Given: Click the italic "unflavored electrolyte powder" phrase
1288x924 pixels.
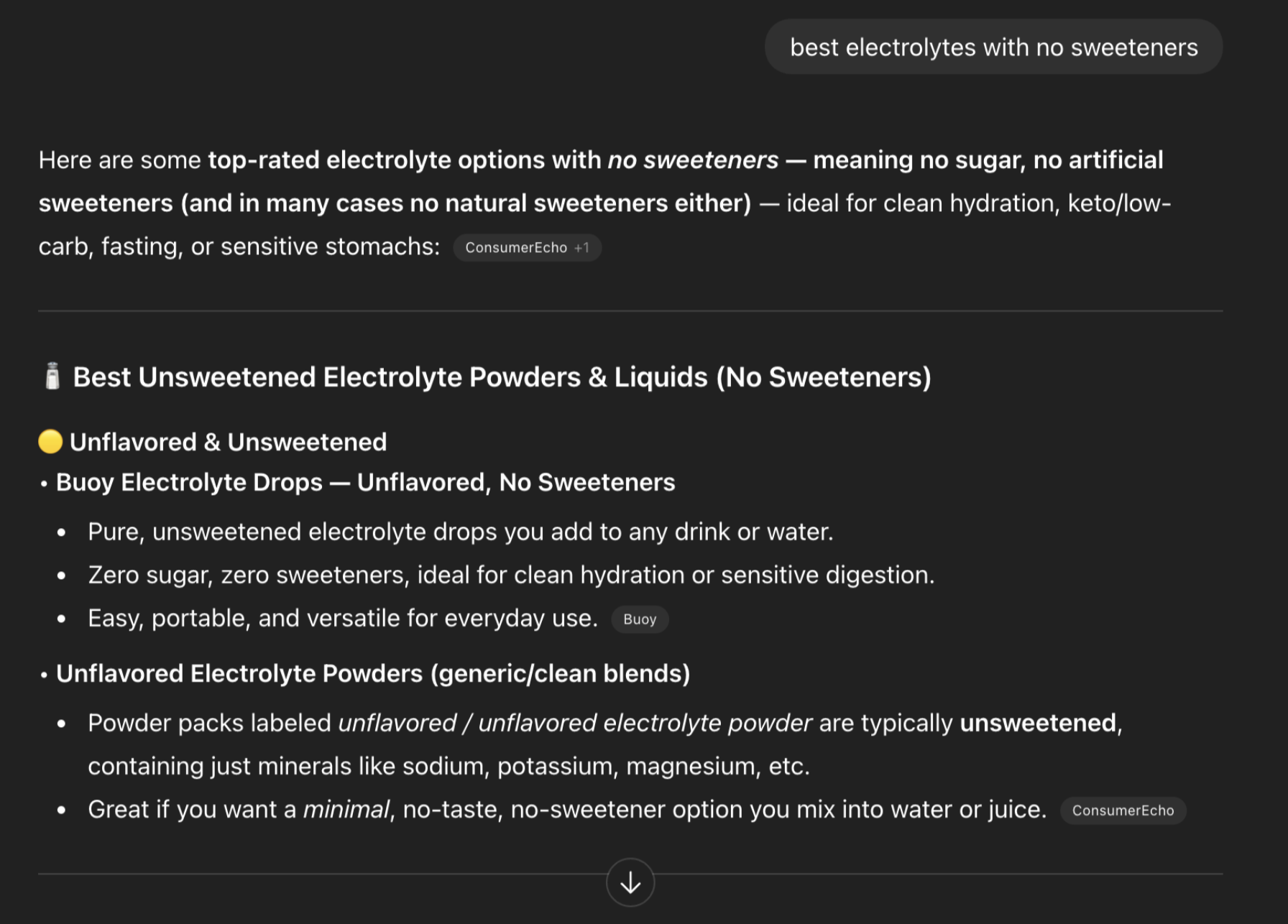Looking at the screenshot, I should click(x=645, y=723).
